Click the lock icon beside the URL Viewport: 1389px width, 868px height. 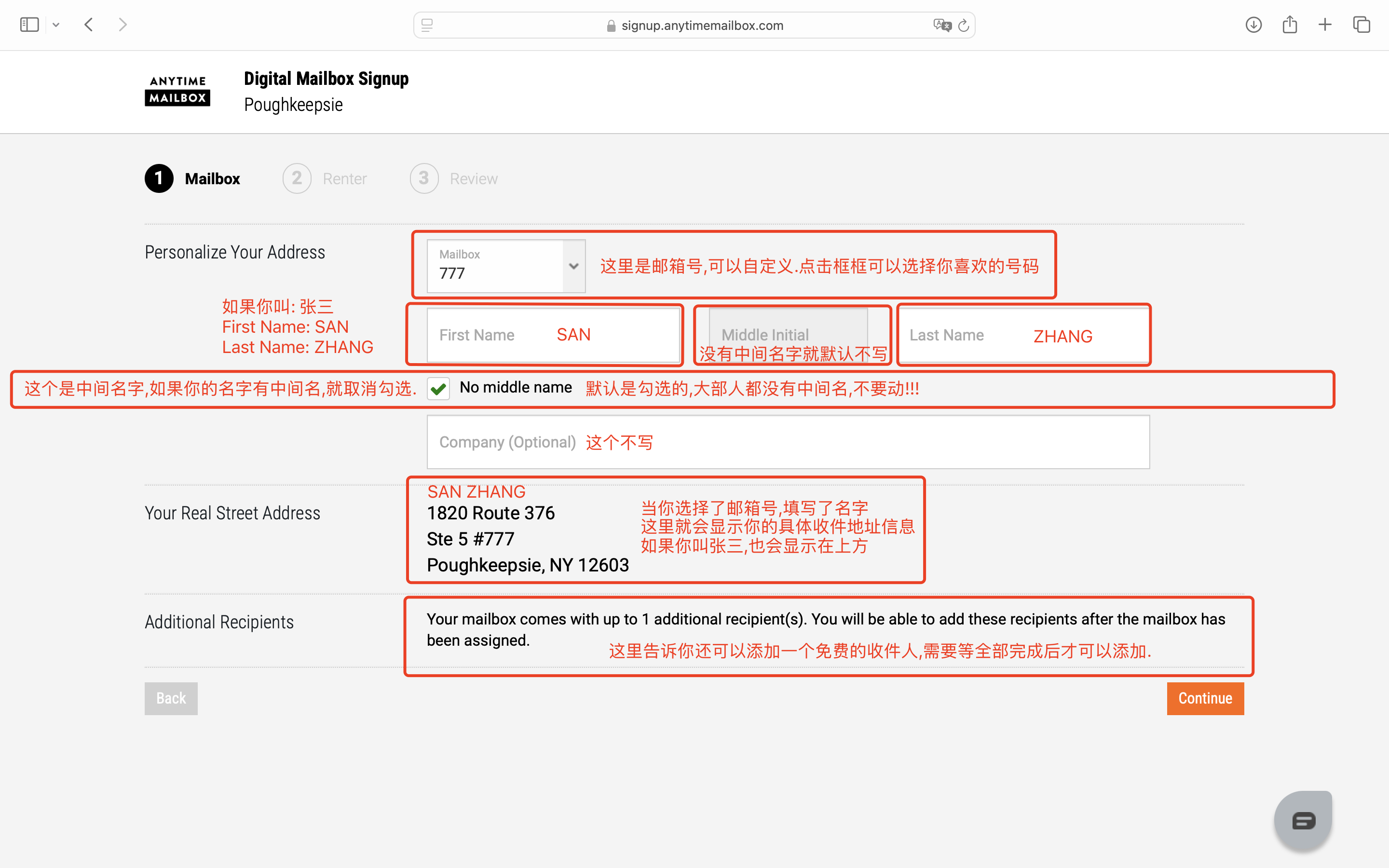pos(611,25)
